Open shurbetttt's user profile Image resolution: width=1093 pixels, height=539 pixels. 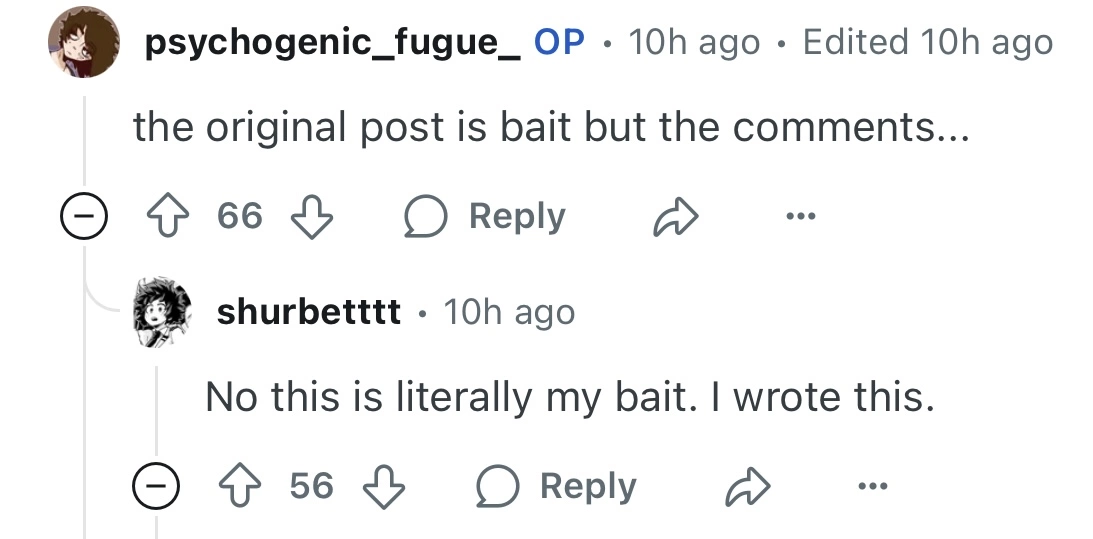(309, 313)
